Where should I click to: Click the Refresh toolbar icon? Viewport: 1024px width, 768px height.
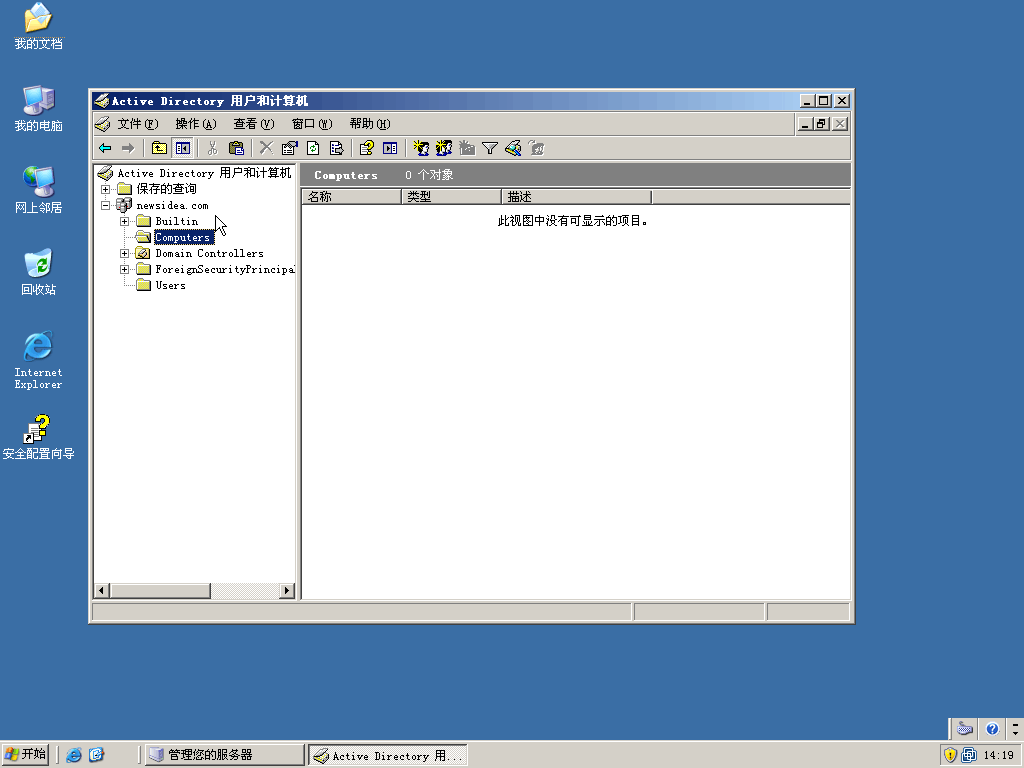pyautogui.click(x=313, y=148)
